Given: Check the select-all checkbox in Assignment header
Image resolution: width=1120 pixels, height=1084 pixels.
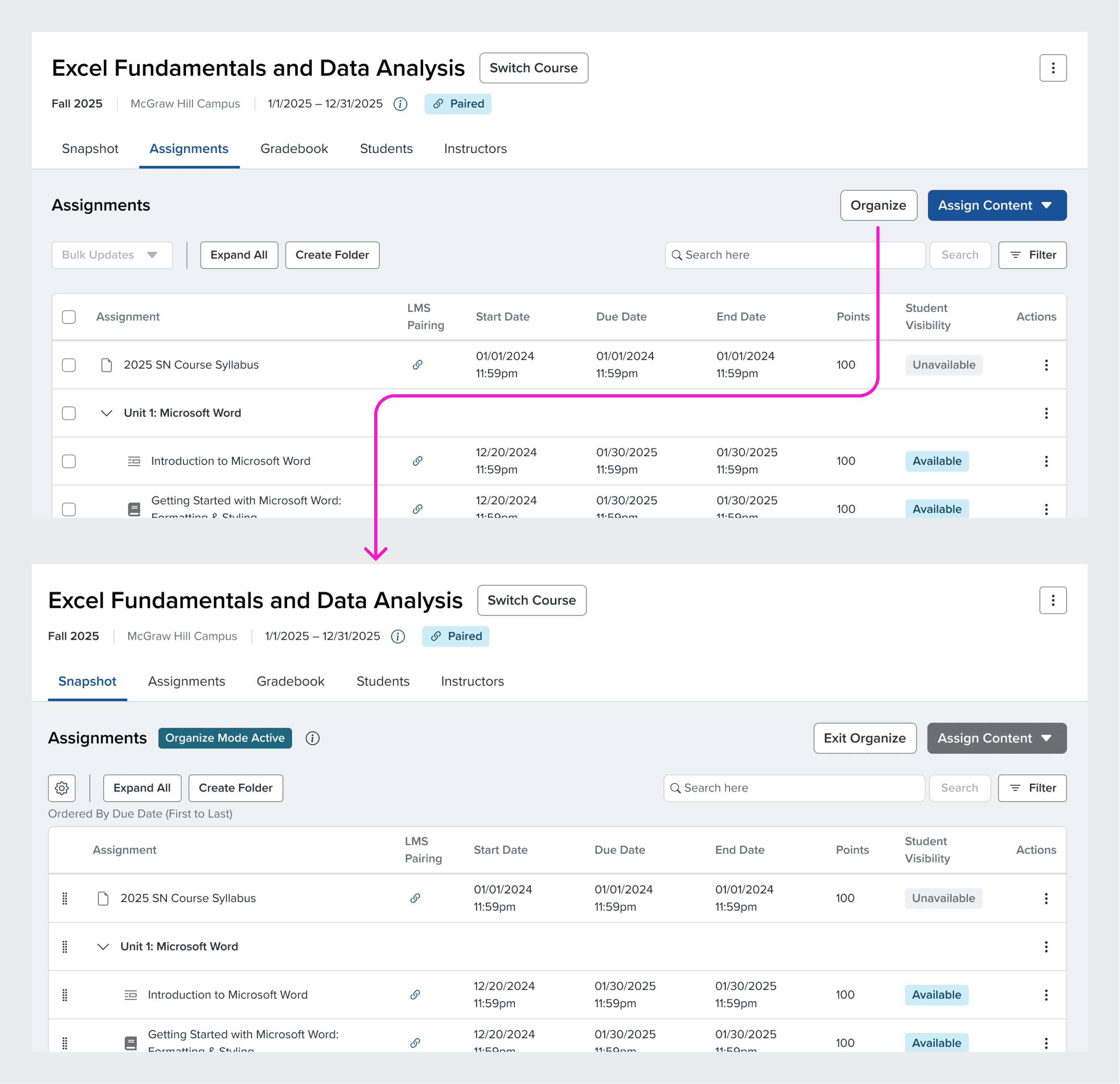Looking at the screenshot, I should coord(69,317).
